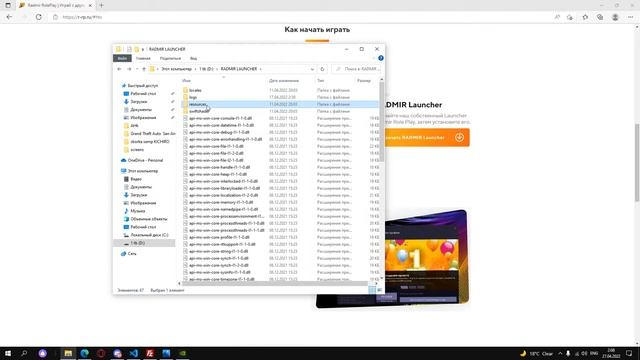Open the Файл tab in Explorer
The image size is (640, 360).
coord(122,58)
